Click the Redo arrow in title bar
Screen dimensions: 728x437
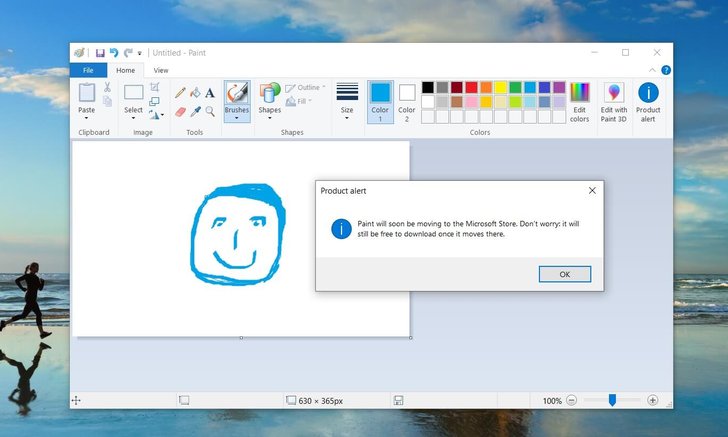[x=128, y=53]
